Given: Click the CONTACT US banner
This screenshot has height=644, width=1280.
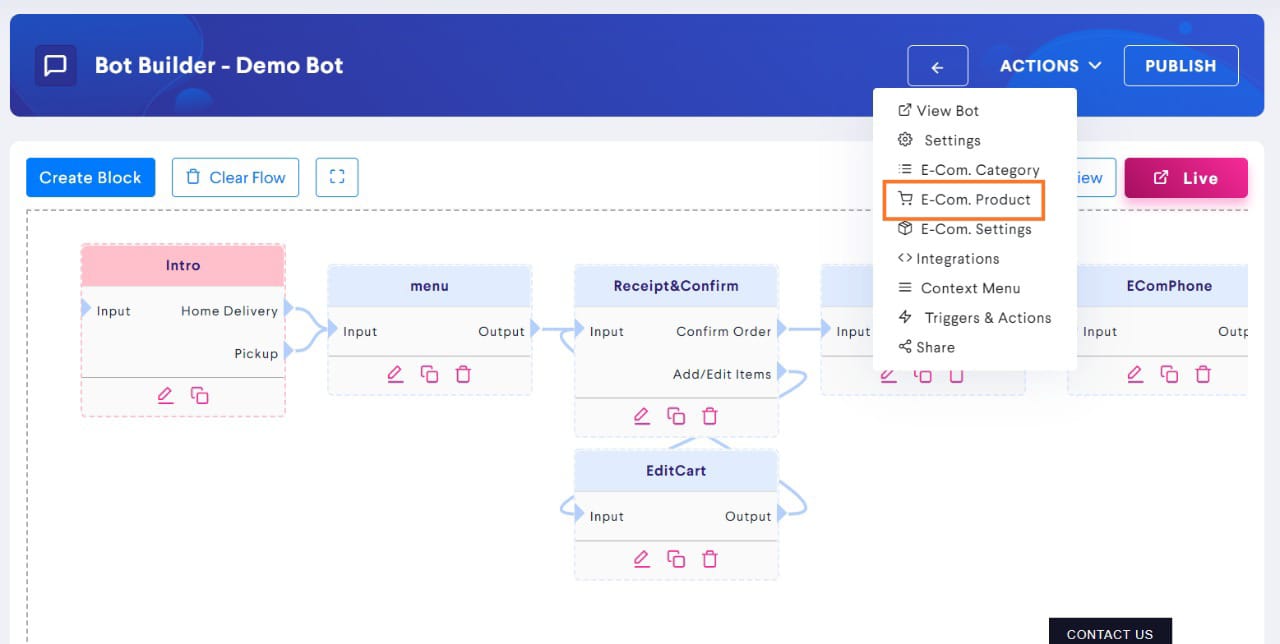Looking at the screenshot, I should [x=1110, y=633].
